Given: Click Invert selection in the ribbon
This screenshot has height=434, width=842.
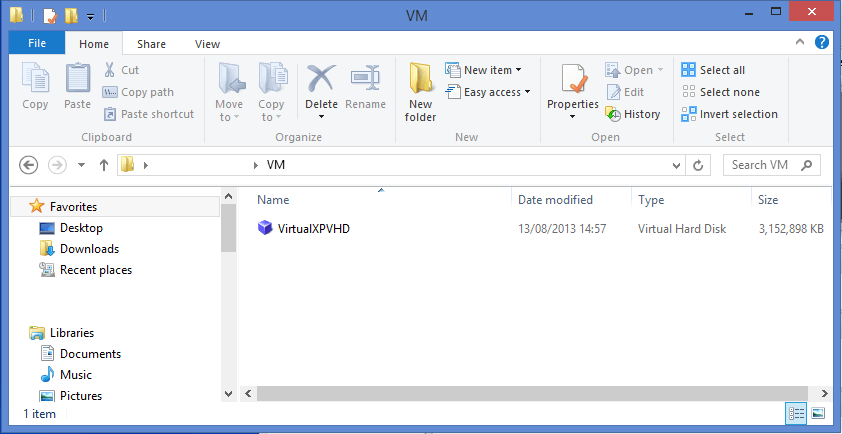Looking at the screenshot, I should pyautogui.click(x=729, y=114).
